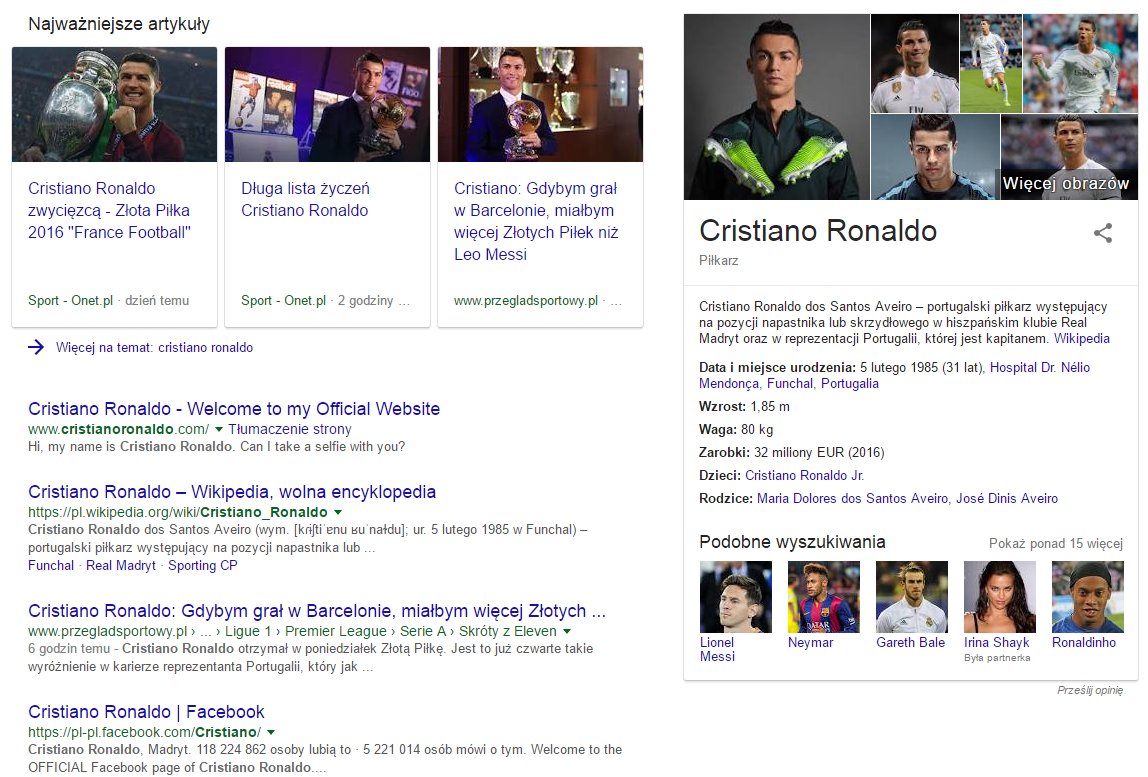Screen dimensions: 1148x777
Task: Click thumbnail of Ronaldo in magazine-covers room
Action: point(327,105)
